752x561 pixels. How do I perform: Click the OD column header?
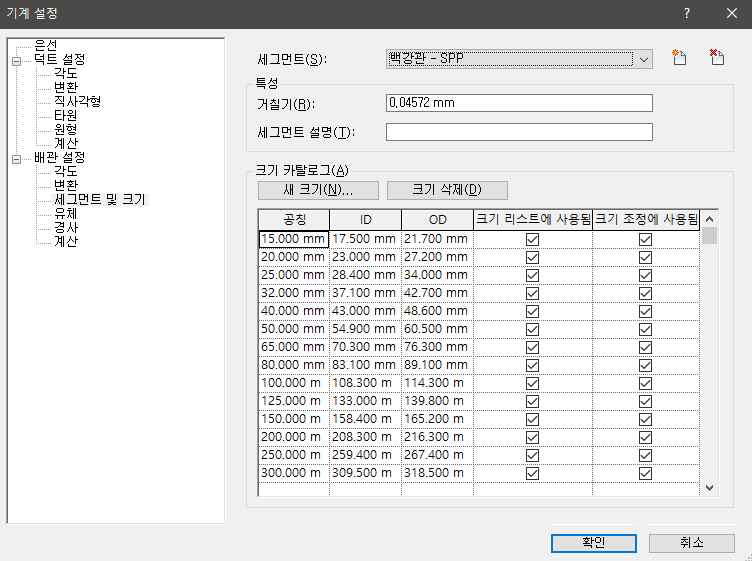[x=437, y=220]
